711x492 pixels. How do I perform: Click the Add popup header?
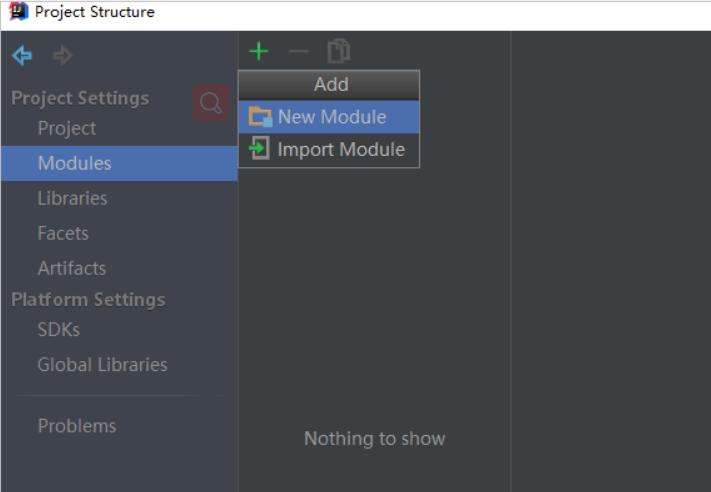tap(329, 85)
